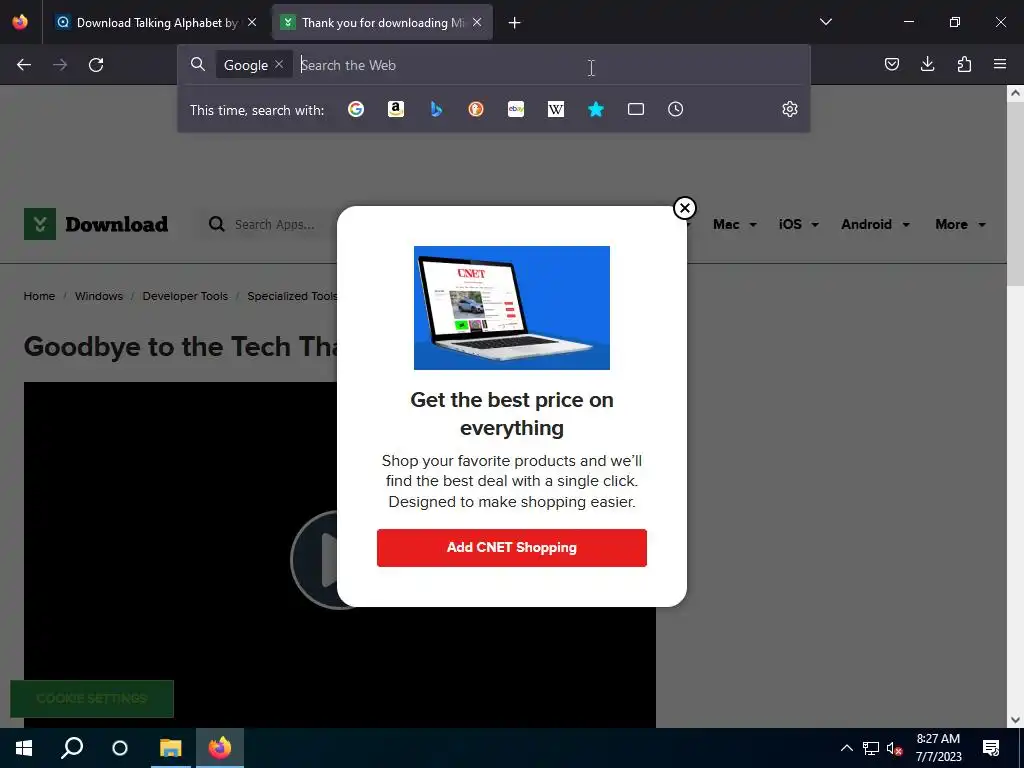Open the Download.com site logo
The image size is (1024, 768).
[96, 224]
